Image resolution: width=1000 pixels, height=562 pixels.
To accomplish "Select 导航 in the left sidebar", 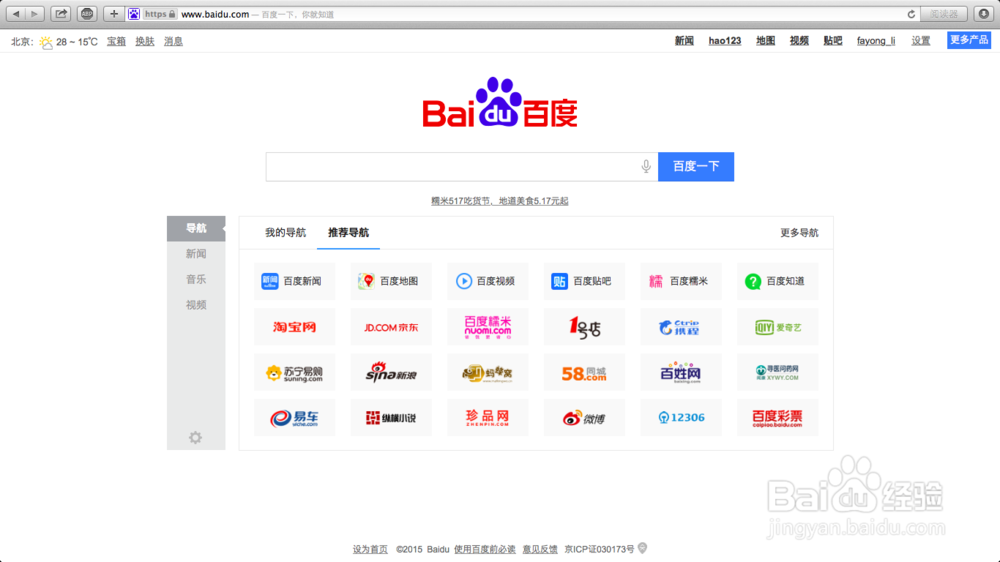I will [196, 228].
